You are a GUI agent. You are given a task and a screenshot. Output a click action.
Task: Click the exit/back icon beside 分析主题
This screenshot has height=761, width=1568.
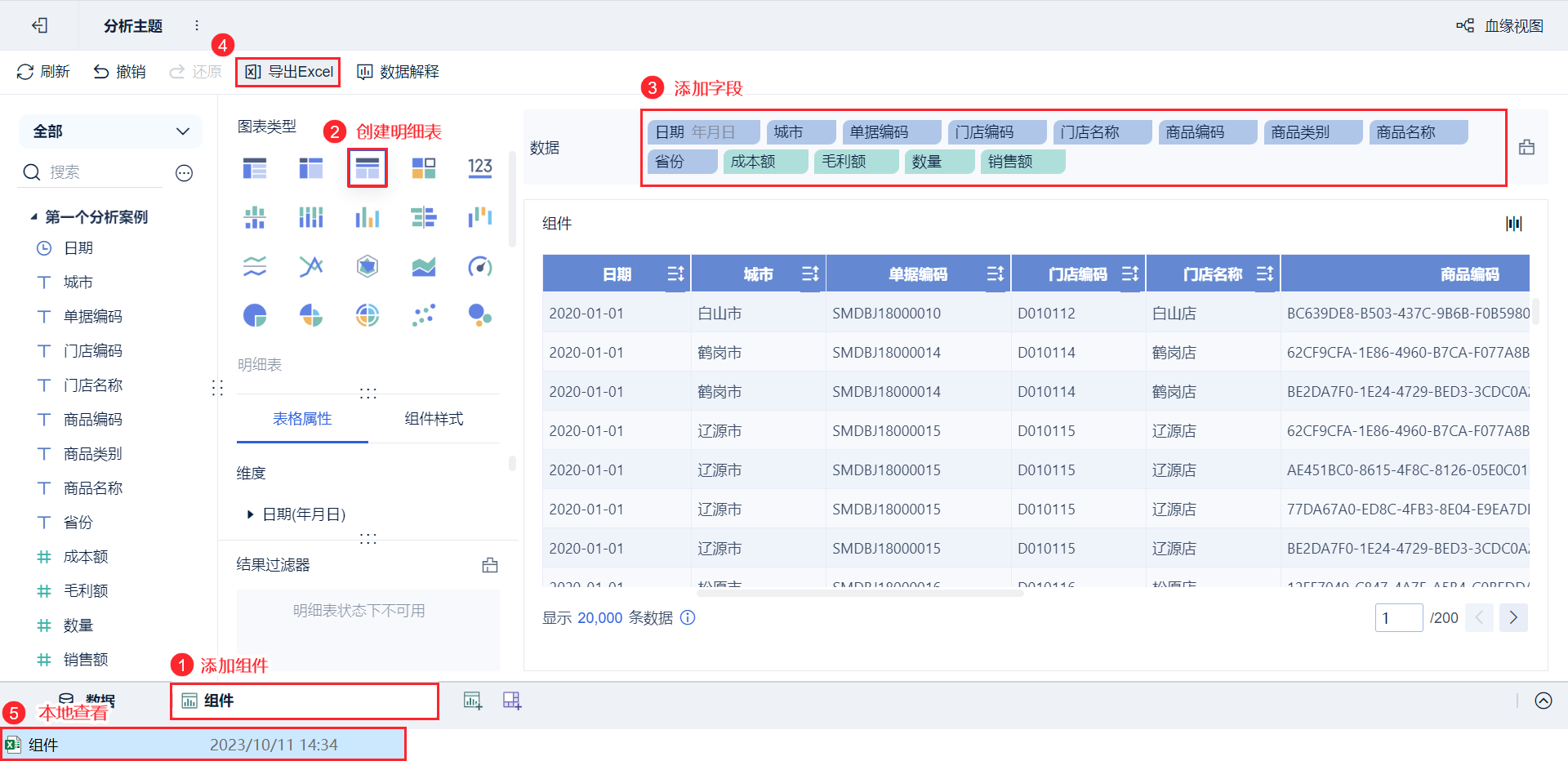[40, 25]
